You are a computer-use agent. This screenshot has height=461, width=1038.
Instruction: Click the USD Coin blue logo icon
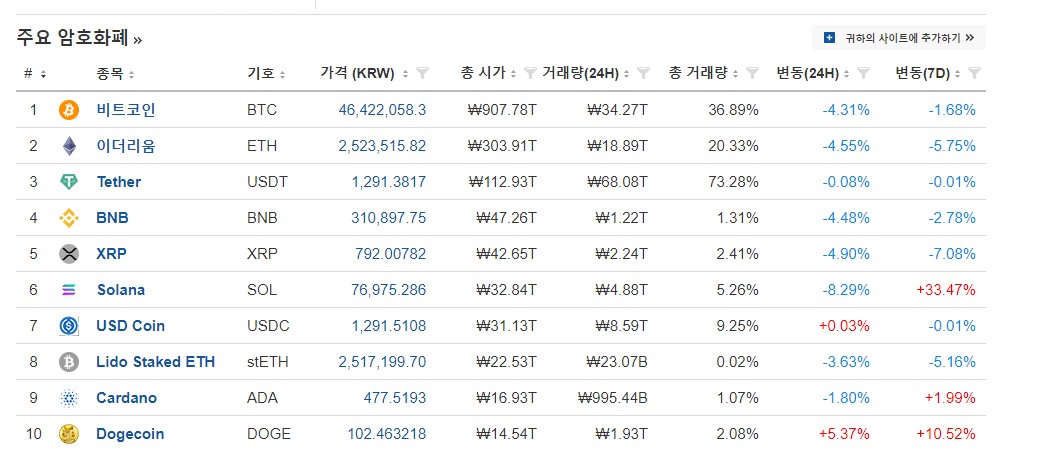click(x=69, y=326)
